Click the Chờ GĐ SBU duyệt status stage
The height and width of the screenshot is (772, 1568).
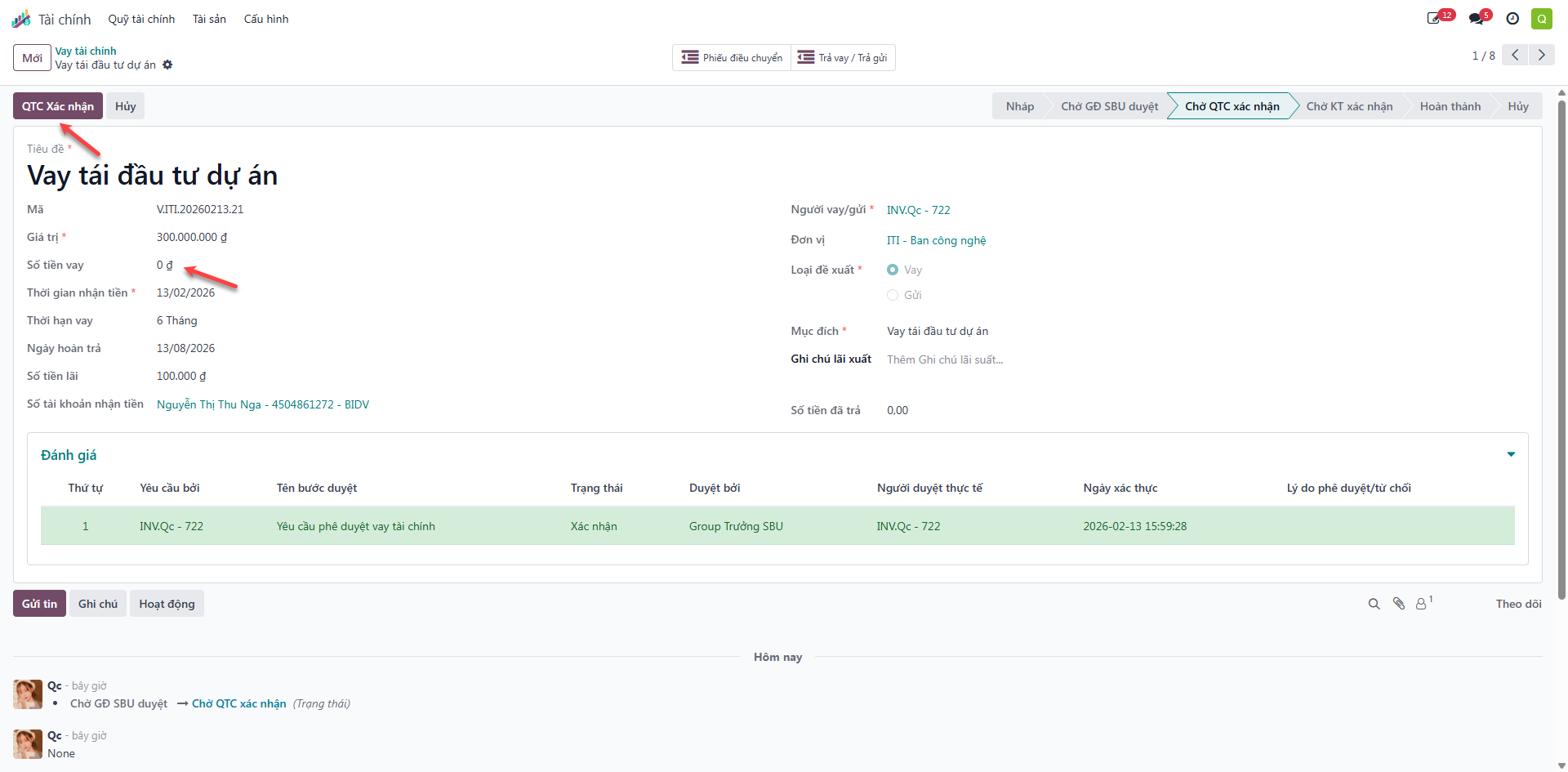pos(1109,106)
